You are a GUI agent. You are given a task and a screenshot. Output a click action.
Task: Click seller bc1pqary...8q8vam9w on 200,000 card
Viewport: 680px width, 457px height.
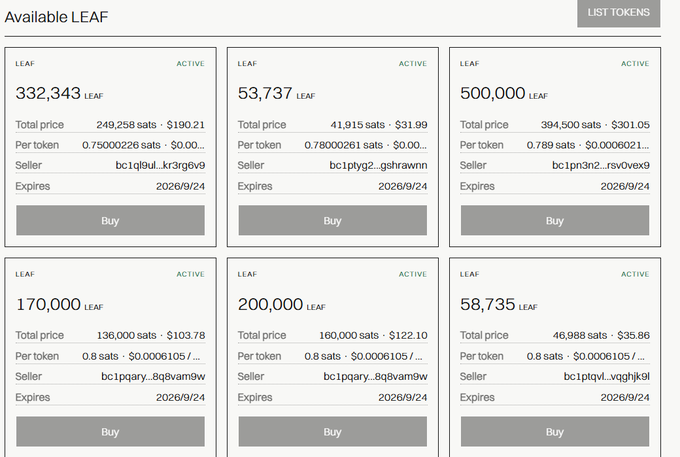click(375, 376)
